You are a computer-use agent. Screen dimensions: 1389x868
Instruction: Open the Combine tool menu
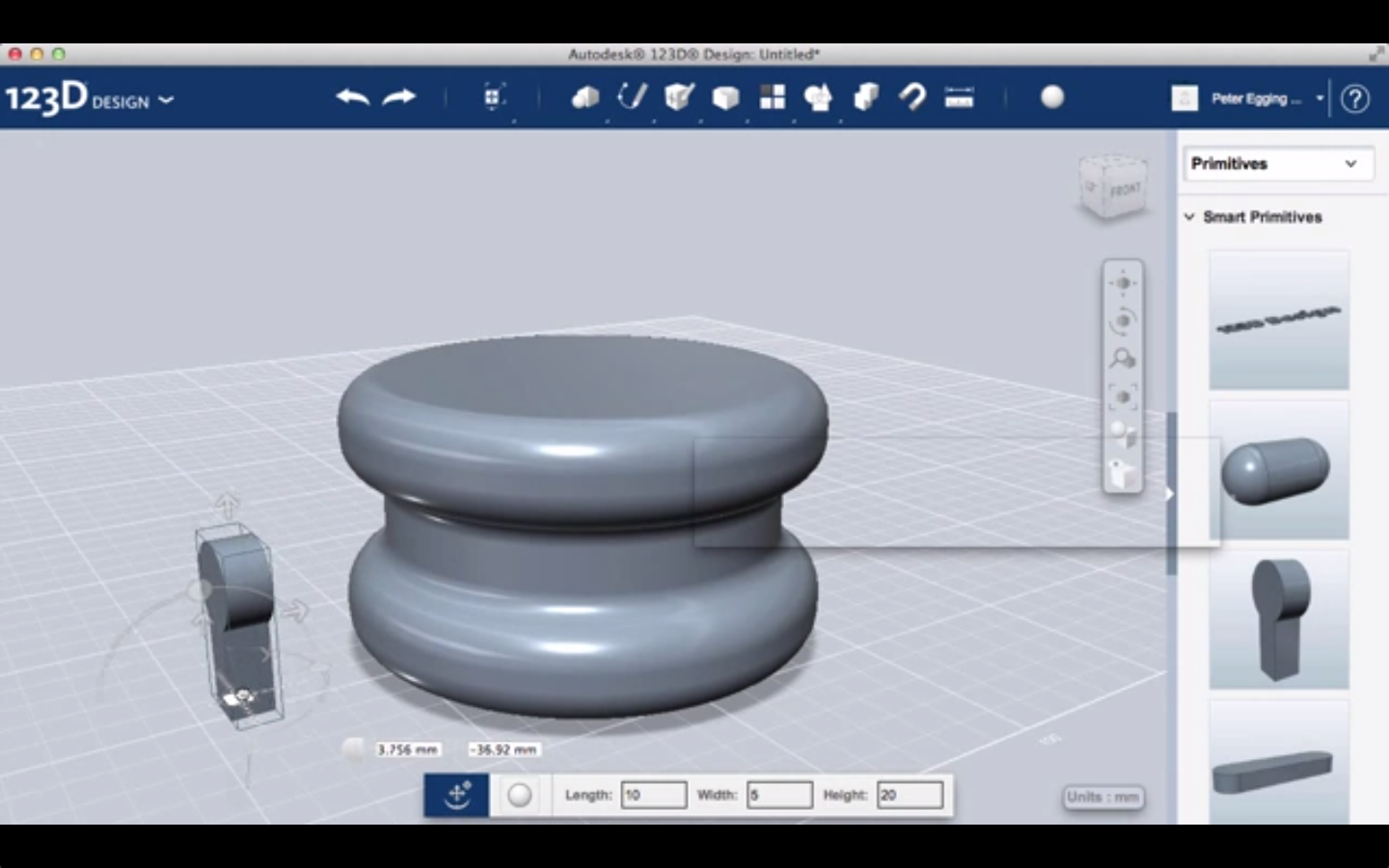click(x=866, y=96)
